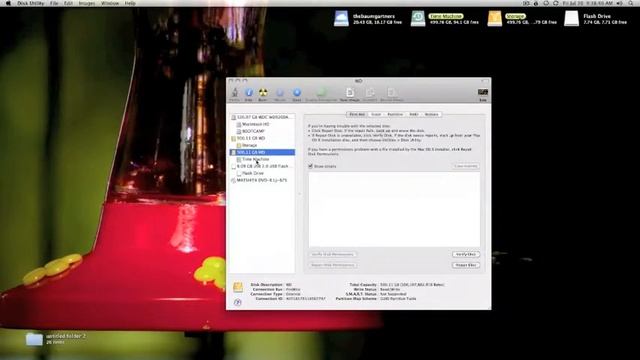The image size is (640, 360).
Task: Click the Clear History button
Action: (466, 166)
